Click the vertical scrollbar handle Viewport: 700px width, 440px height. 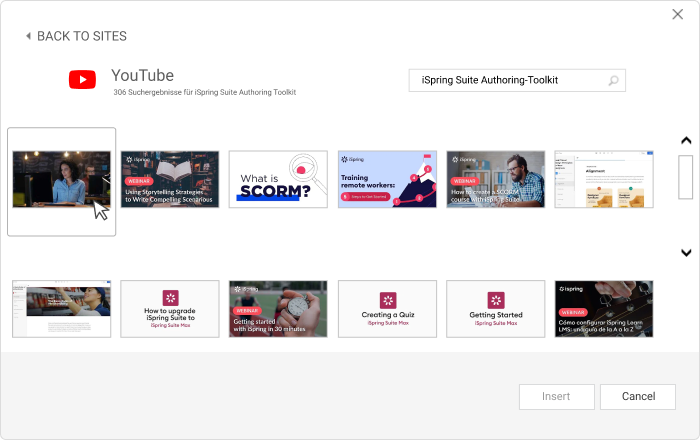point(685,177)
